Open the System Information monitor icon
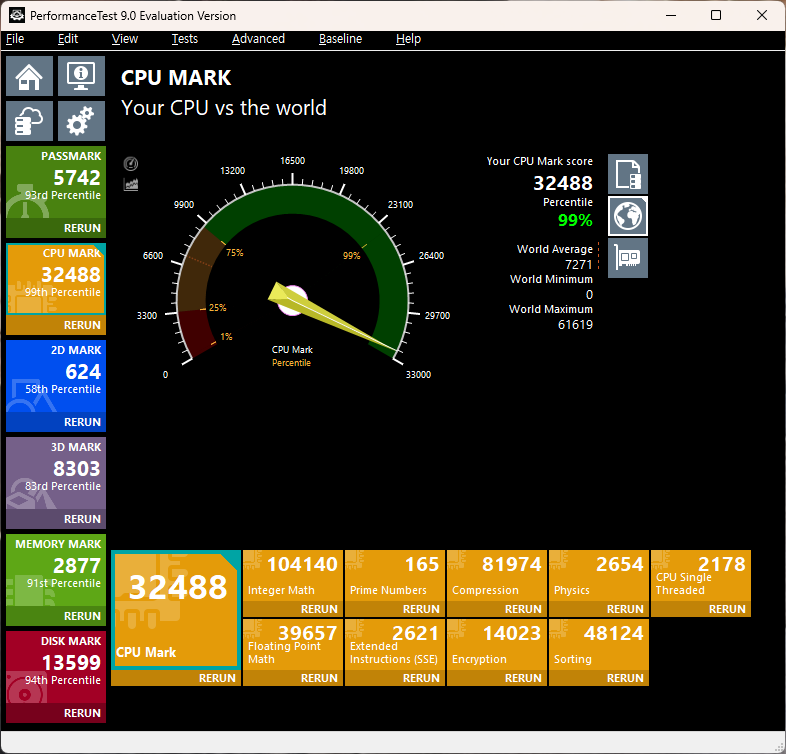Viewport: 786px width, 754px height. [x=81, y=76]
